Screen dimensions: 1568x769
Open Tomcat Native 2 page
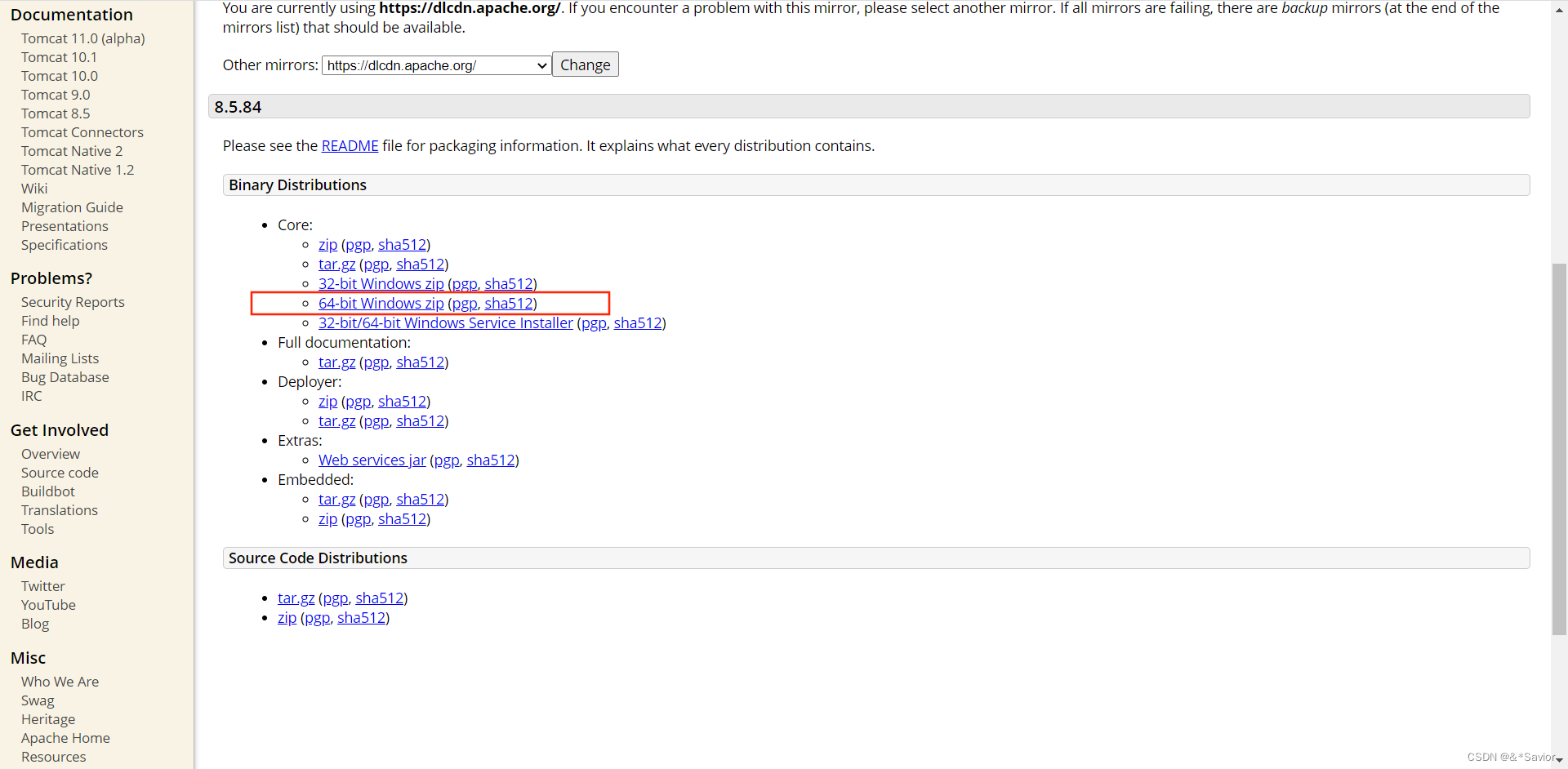coord(72,151)
